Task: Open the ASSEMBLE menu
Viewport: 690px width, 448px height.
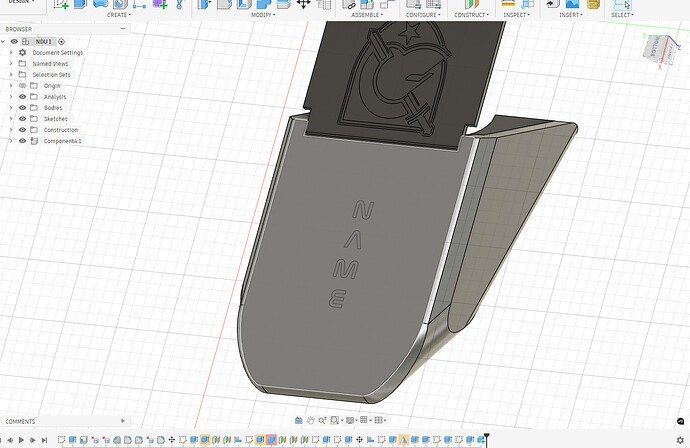Action: tap(367, 15)
